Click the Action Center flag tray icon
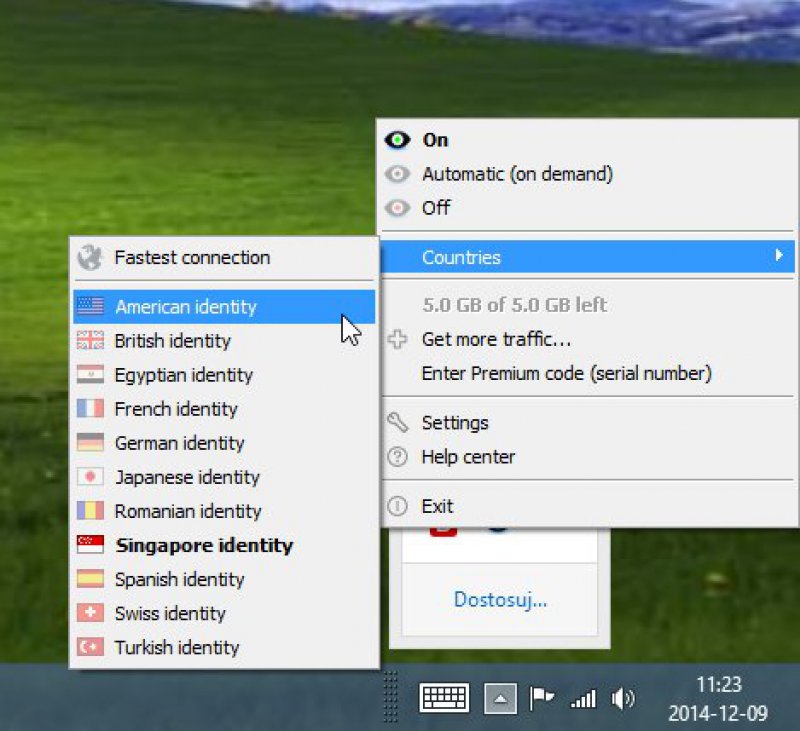This screenshot has width=800, height=731. click(541, 698)
